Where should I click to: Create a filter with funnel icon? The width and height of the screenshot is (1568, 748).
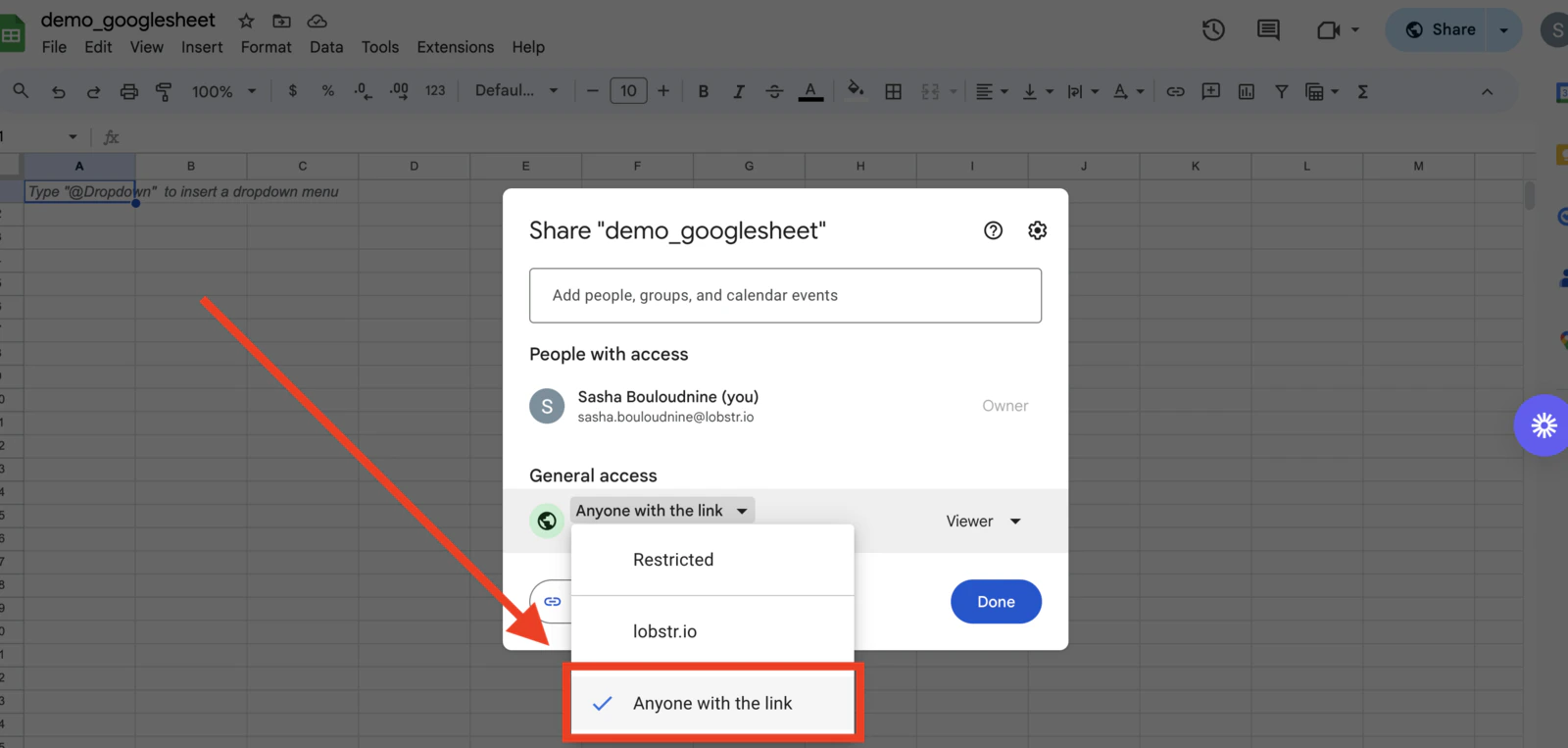click(x=1281, y=91)
